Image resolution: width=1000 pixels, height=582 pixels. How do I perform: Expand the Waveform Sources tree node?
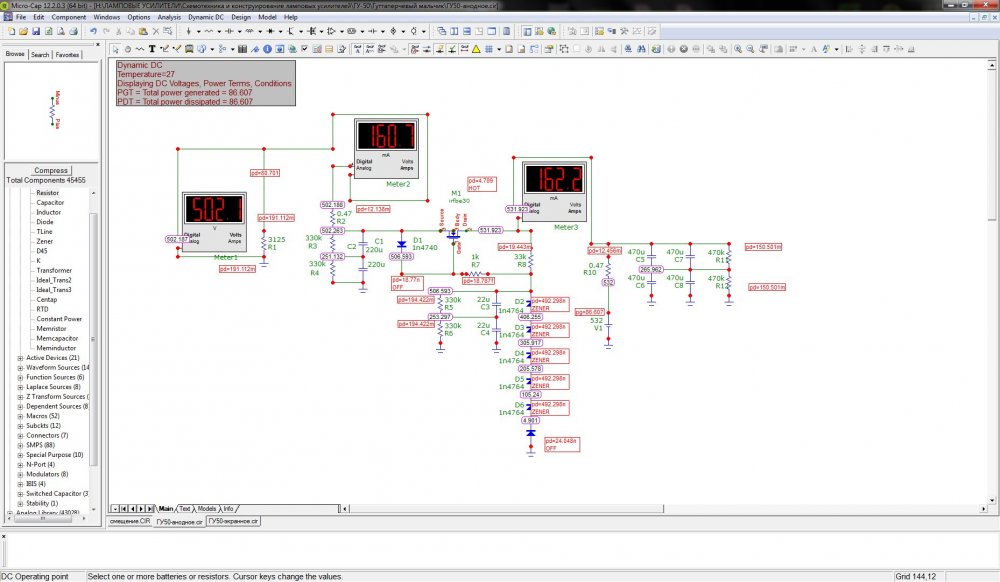point(21,367)
